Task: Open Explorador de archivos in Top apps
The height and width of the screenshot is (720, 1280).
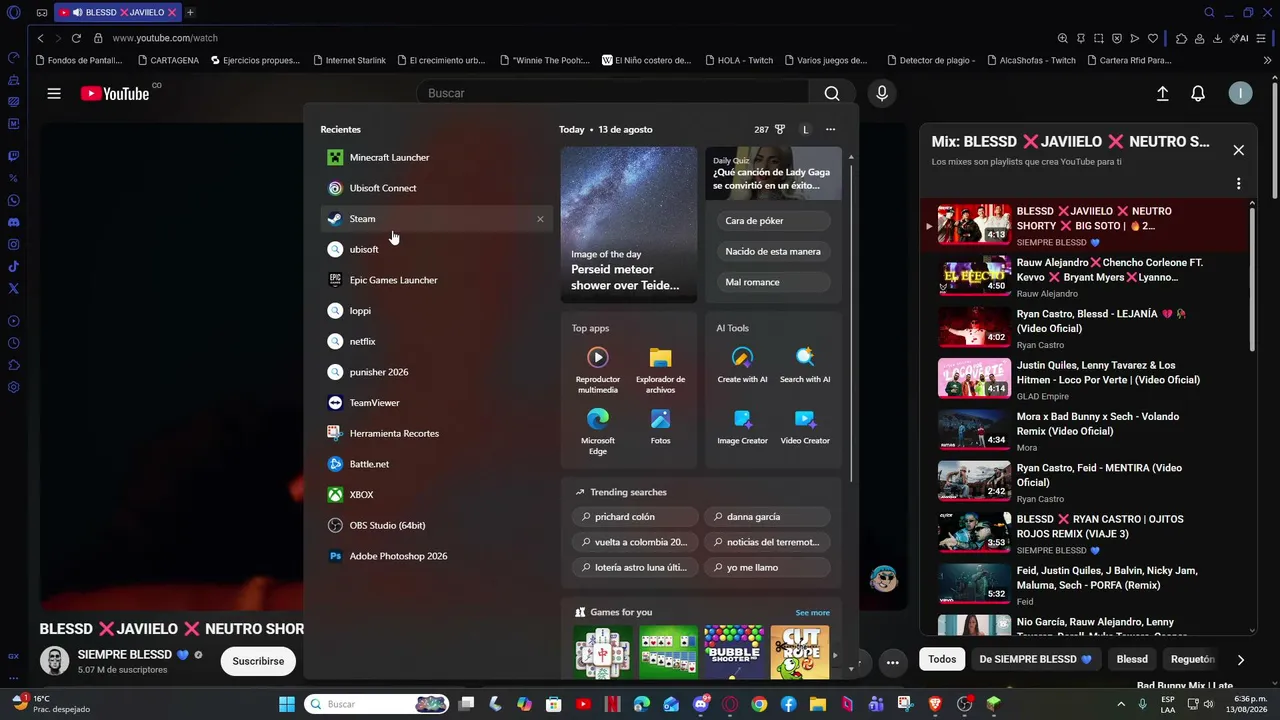Action: (660, 369)
